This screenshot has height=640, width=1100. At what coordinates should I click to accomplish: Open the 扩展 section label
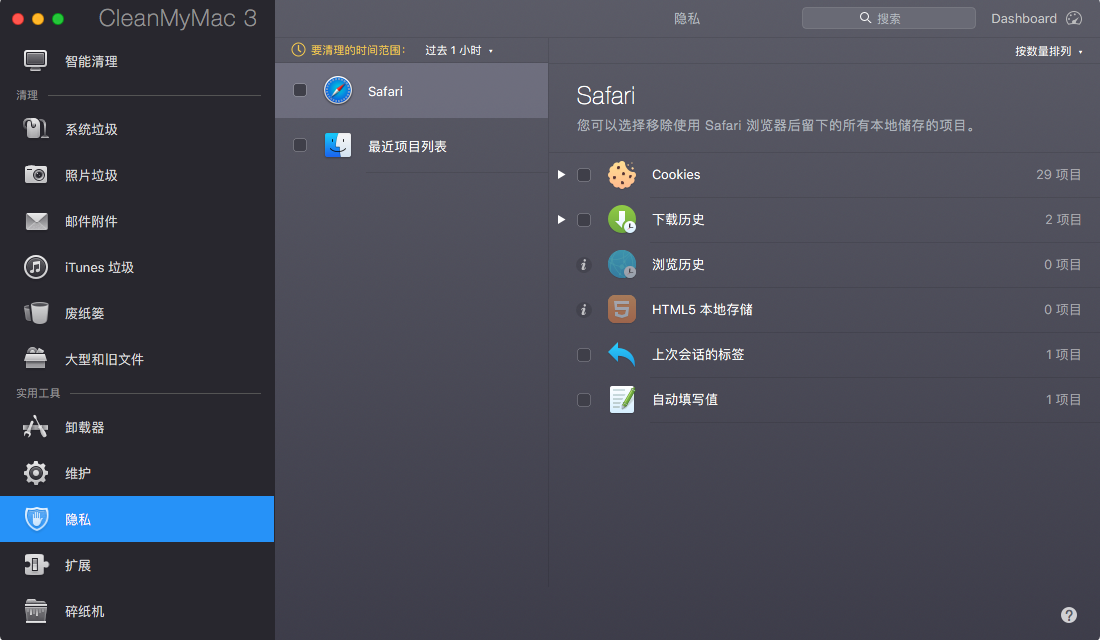pyautogui.click(x=78, y=566)
